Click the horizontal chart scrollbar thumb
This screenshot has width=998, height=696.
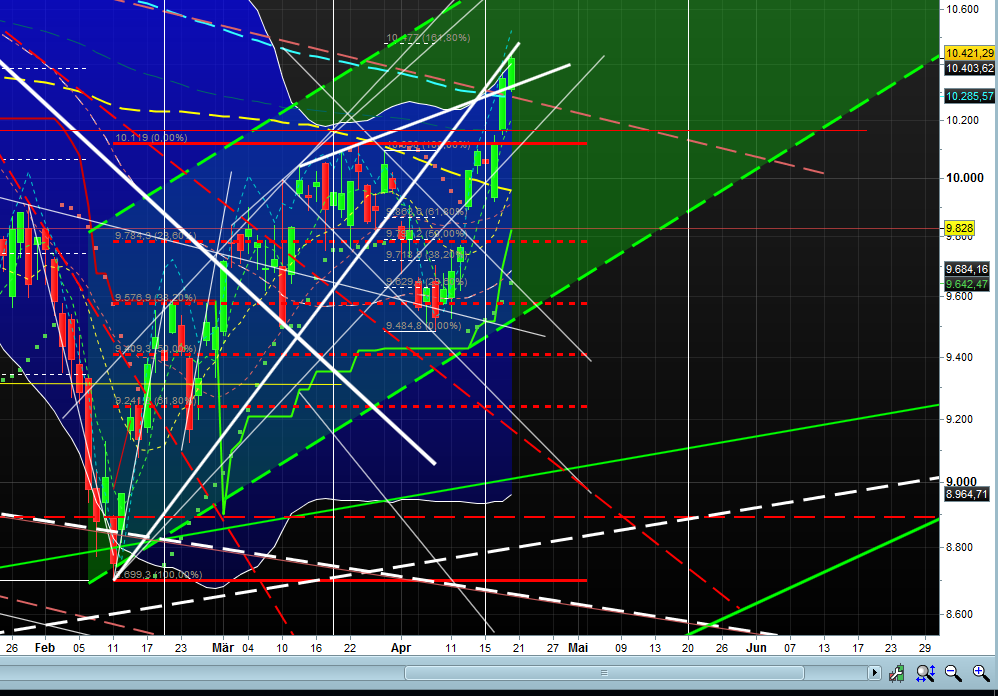point(604,673)
